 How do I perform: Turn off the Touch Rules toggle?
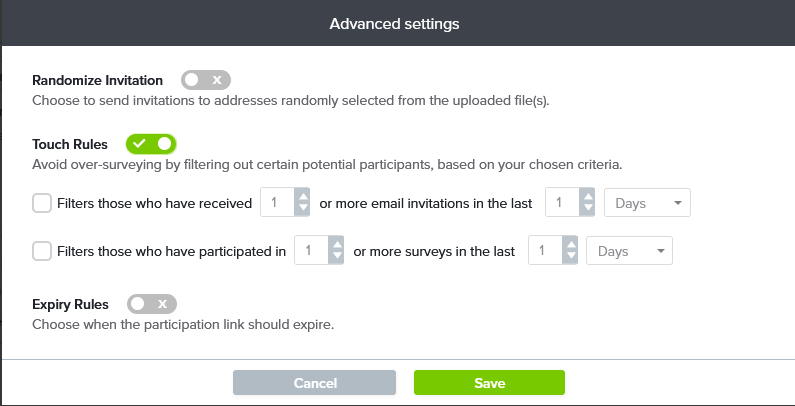[151, 144]
